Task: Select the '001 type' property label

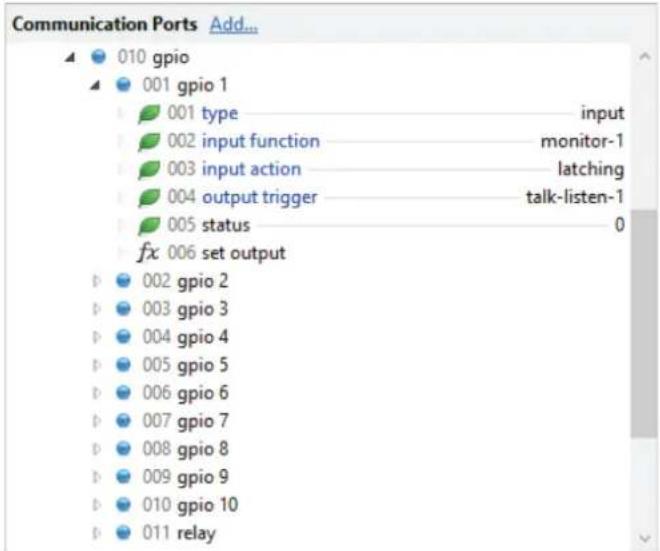Action: 202,114
